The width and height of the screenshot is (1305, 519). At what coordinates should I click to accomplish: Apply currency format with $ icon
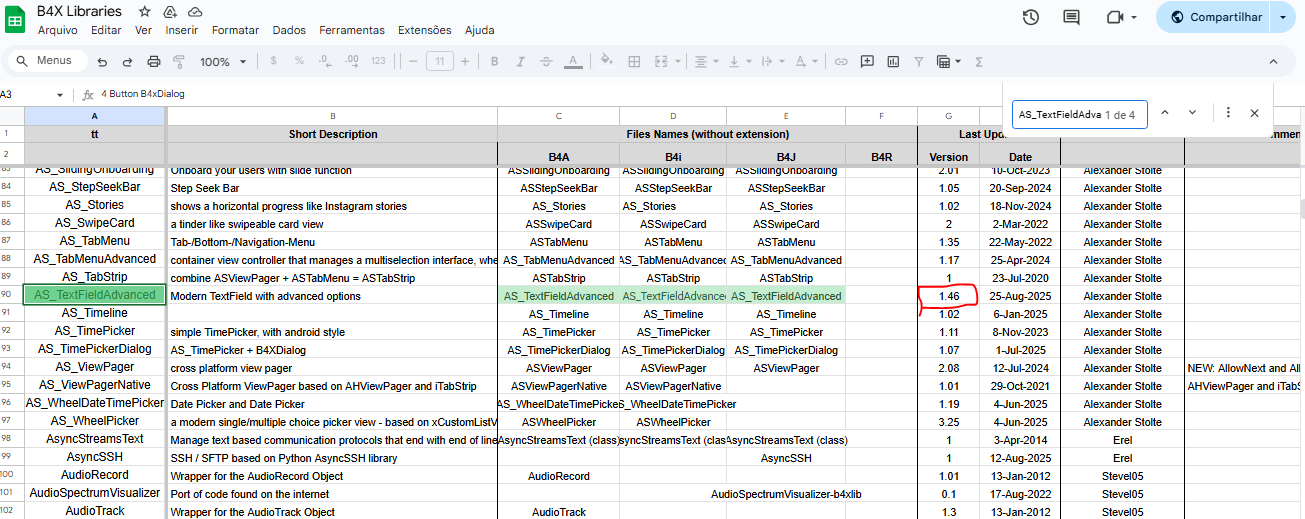tap(273, 61)
